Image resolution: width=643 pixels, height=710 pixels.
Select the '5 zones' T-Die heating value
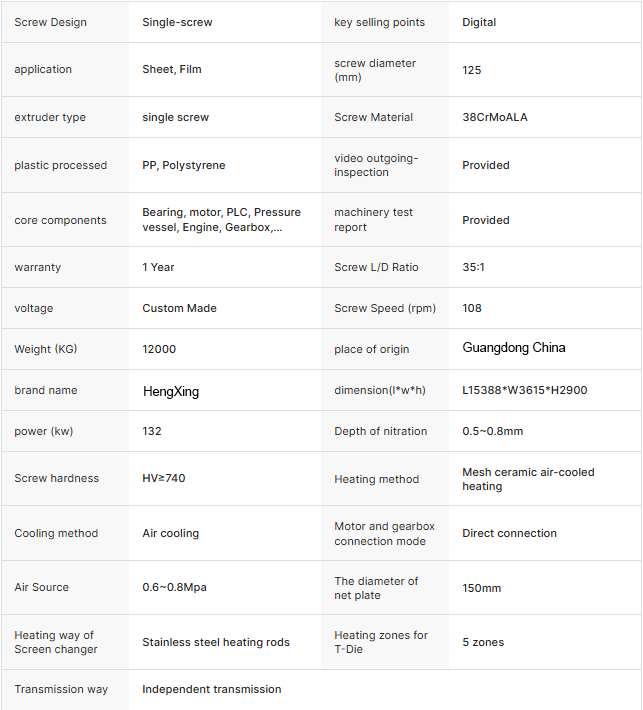pos(483,642)
